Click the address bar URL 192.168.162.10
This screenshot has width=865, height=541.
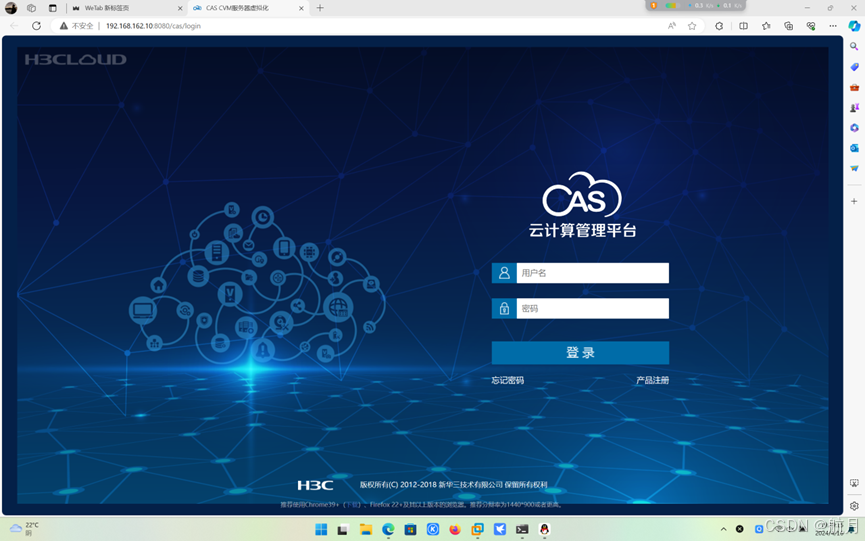coord(153,26)
